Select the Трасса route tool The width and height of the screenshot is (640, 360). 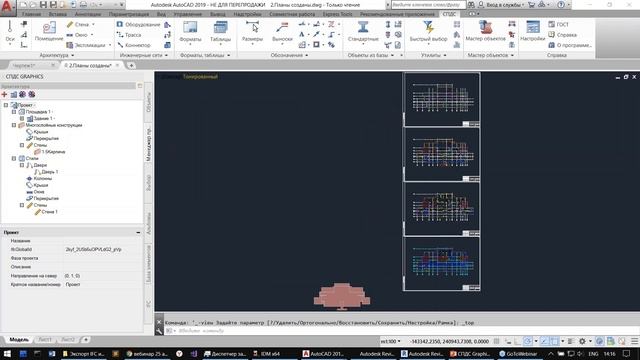point(129,35)
